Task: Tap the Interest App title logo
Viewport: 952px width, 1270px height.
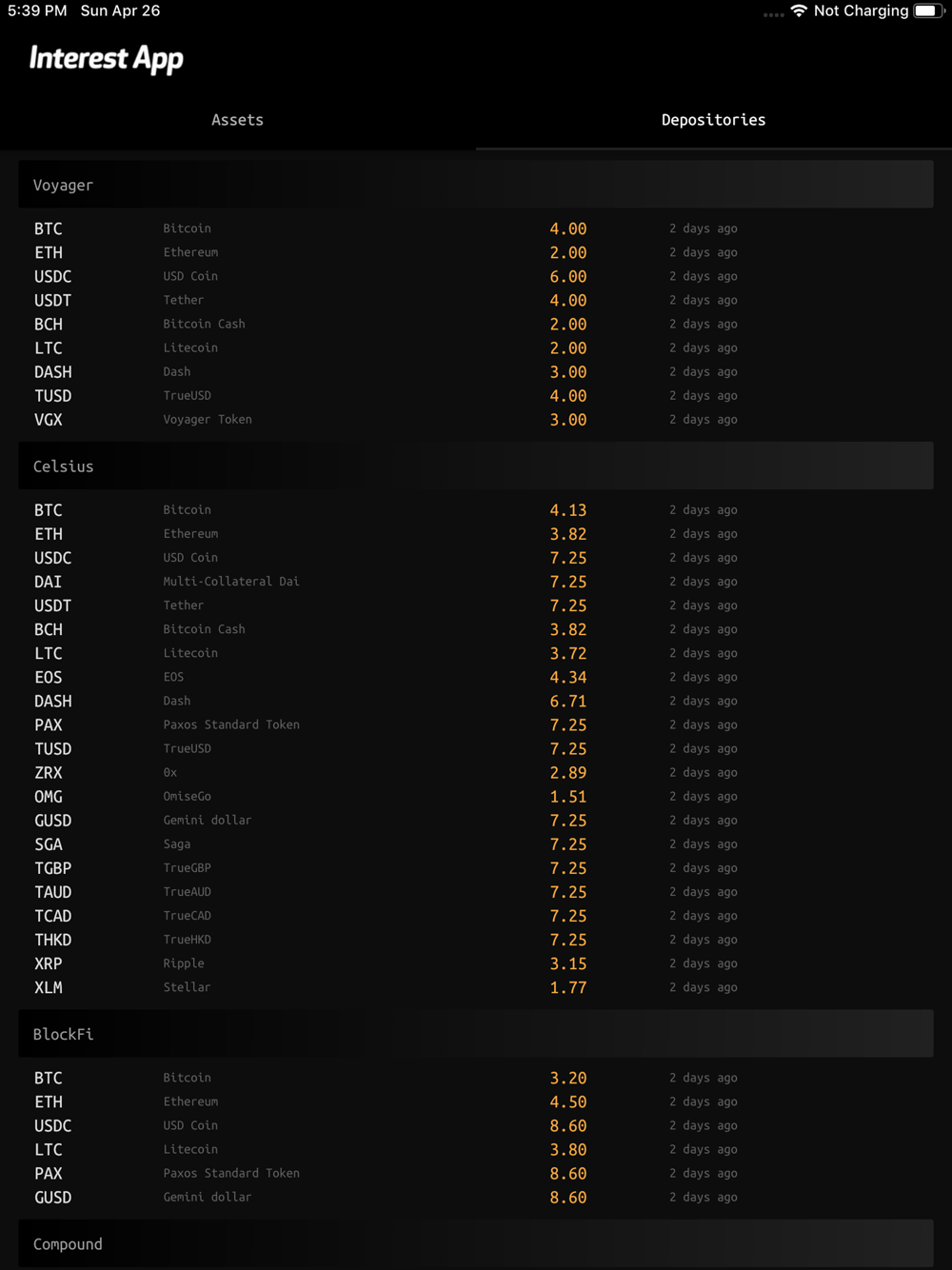Action: point(107,59)
